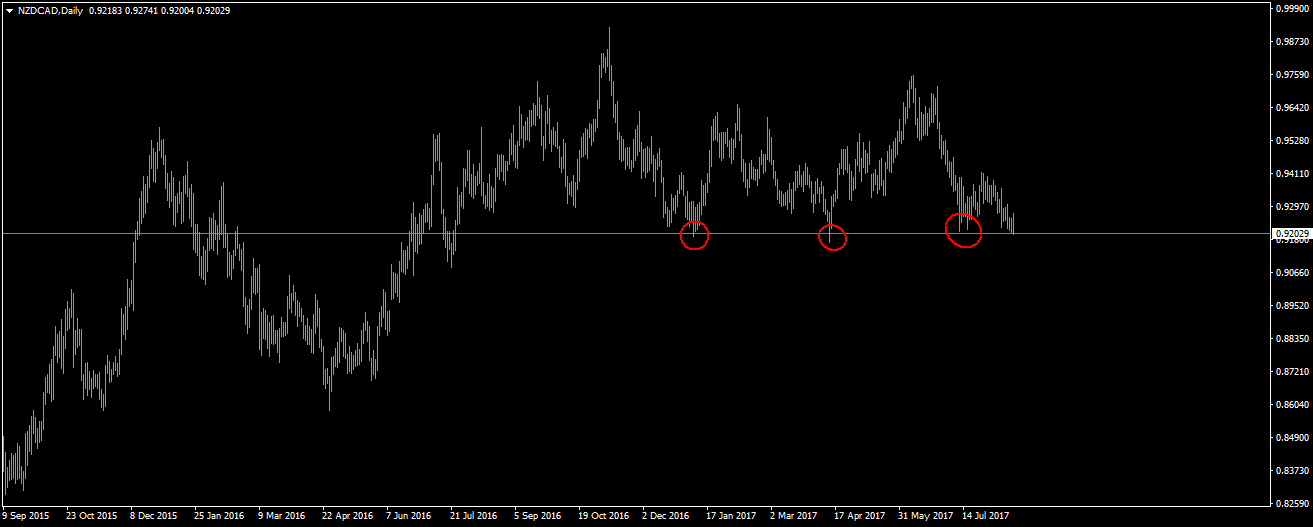Select the low price 0.92004 in header
The height and width of the screenshot is (527, 1313).
[176, 9]
